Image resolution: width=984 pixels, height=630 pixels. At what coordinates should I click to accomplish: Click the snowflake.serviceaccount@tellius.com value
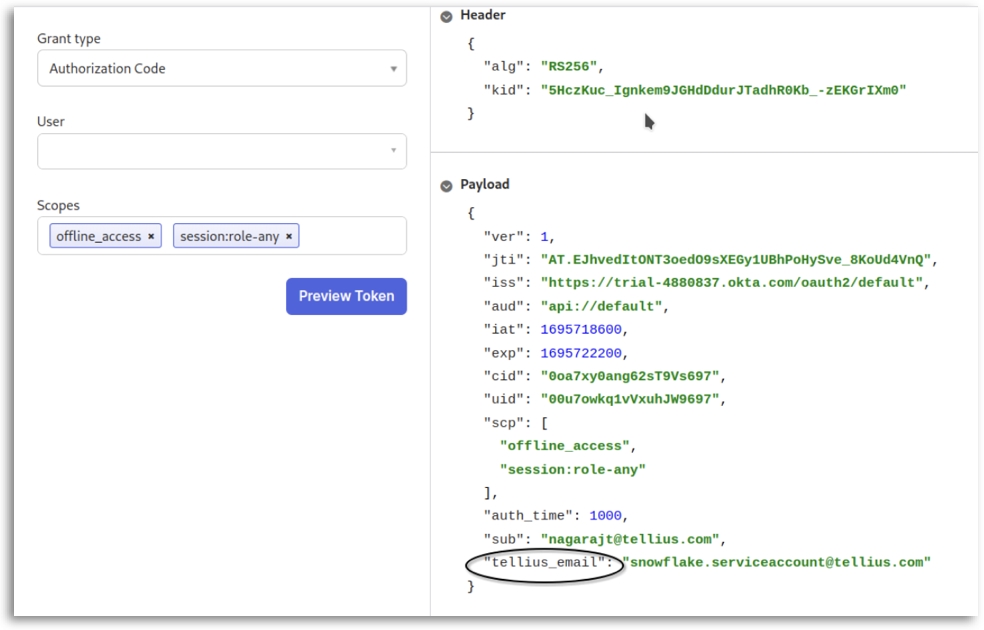(x=776, y=563)
